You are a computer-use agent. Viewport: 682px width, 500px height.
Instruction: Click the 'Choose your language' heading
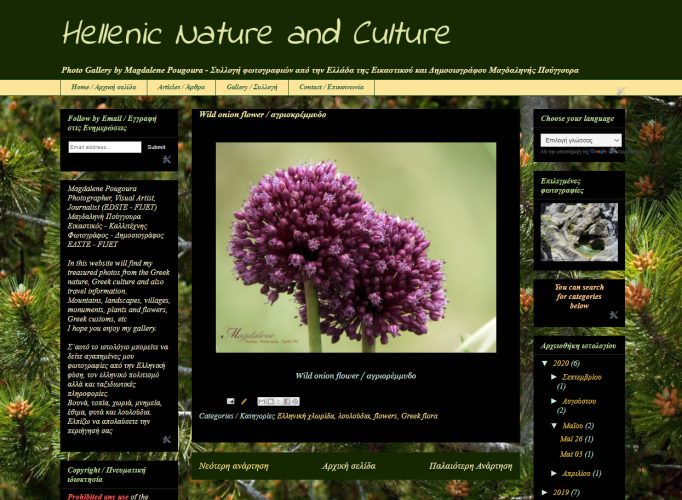pyautogui.click(x=577, y=118)
